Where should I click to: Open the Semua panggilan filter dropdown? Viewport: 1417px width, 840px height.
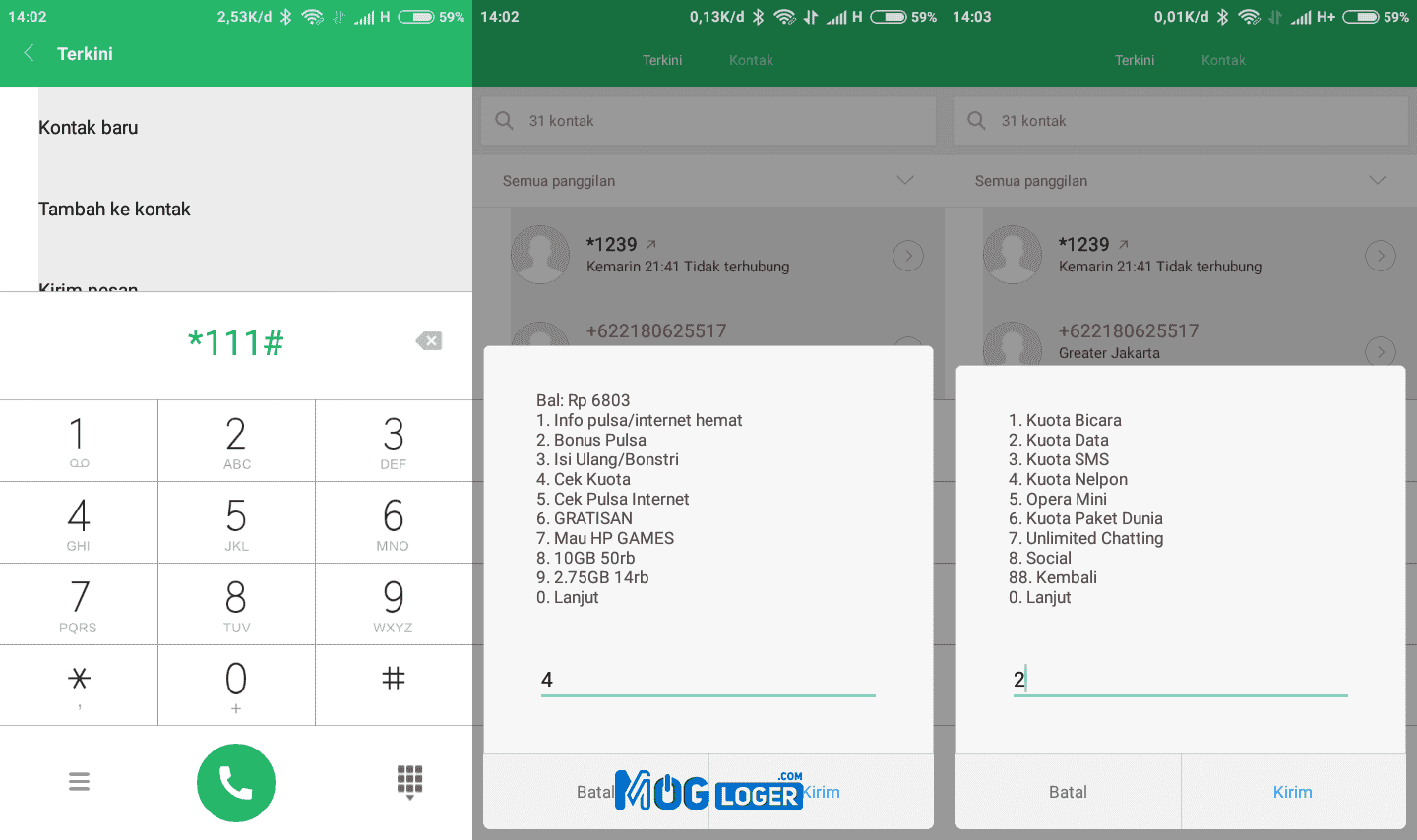[904, 181]
